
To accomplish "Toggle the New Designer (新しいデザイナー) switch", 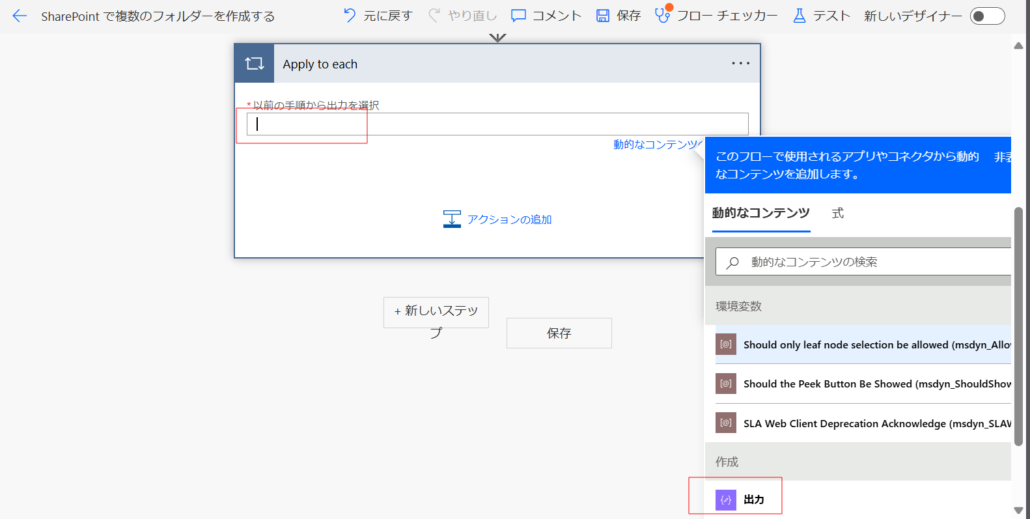I will [x=987, y=16].
